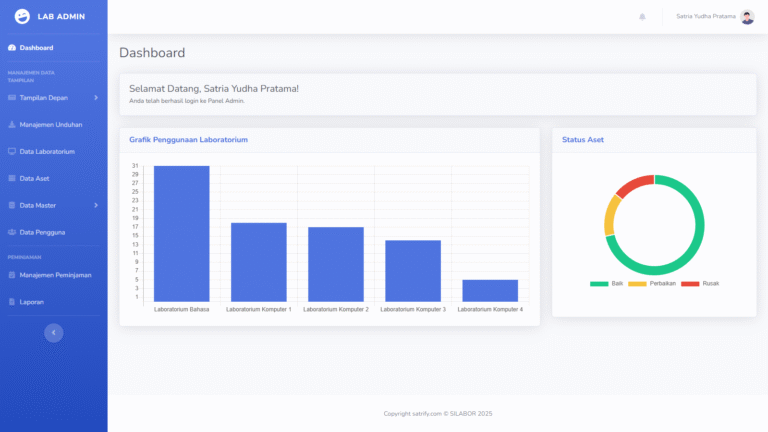This screenshot has height=432, width=768.
Task: Open the Dashboard menu item
Action: pyautogui.click(x=36, y=48)
